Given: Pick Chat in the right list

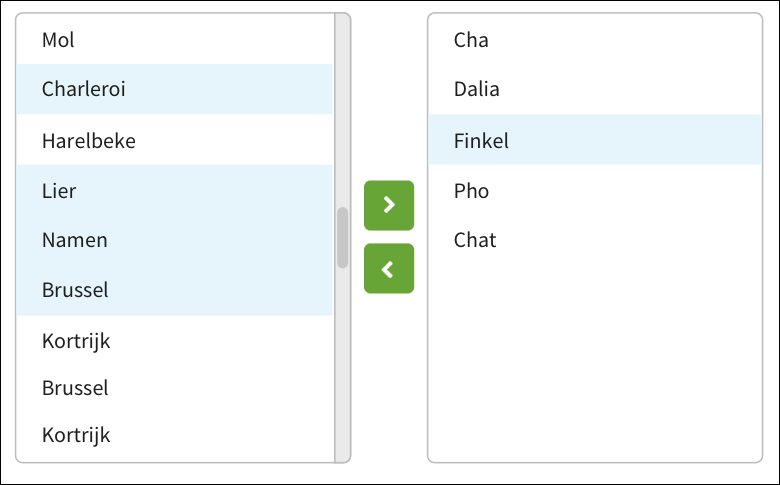Looking at the screenshot, I should pyautogui.click(x=594, y=240).
